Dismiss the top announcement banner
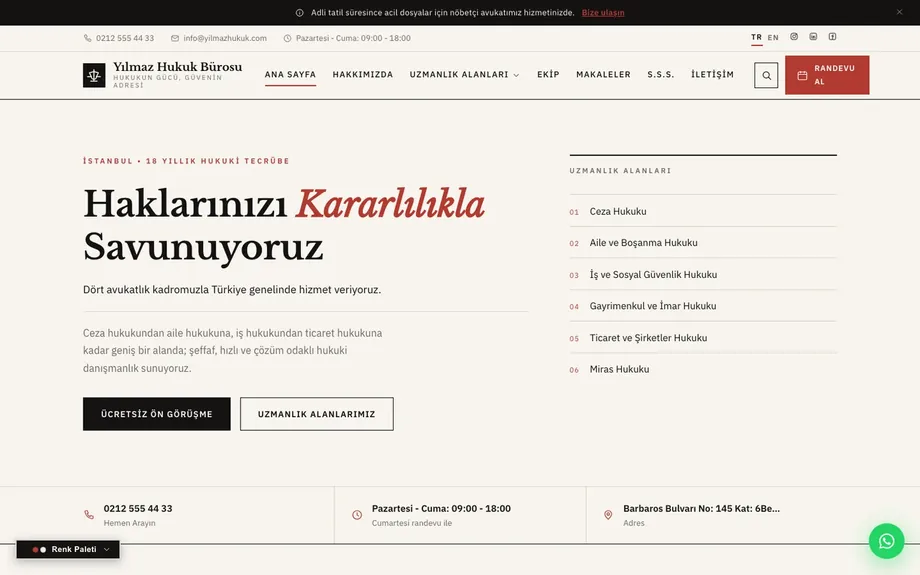The height and width of the screenshot is (575, 920). [899, 12]
